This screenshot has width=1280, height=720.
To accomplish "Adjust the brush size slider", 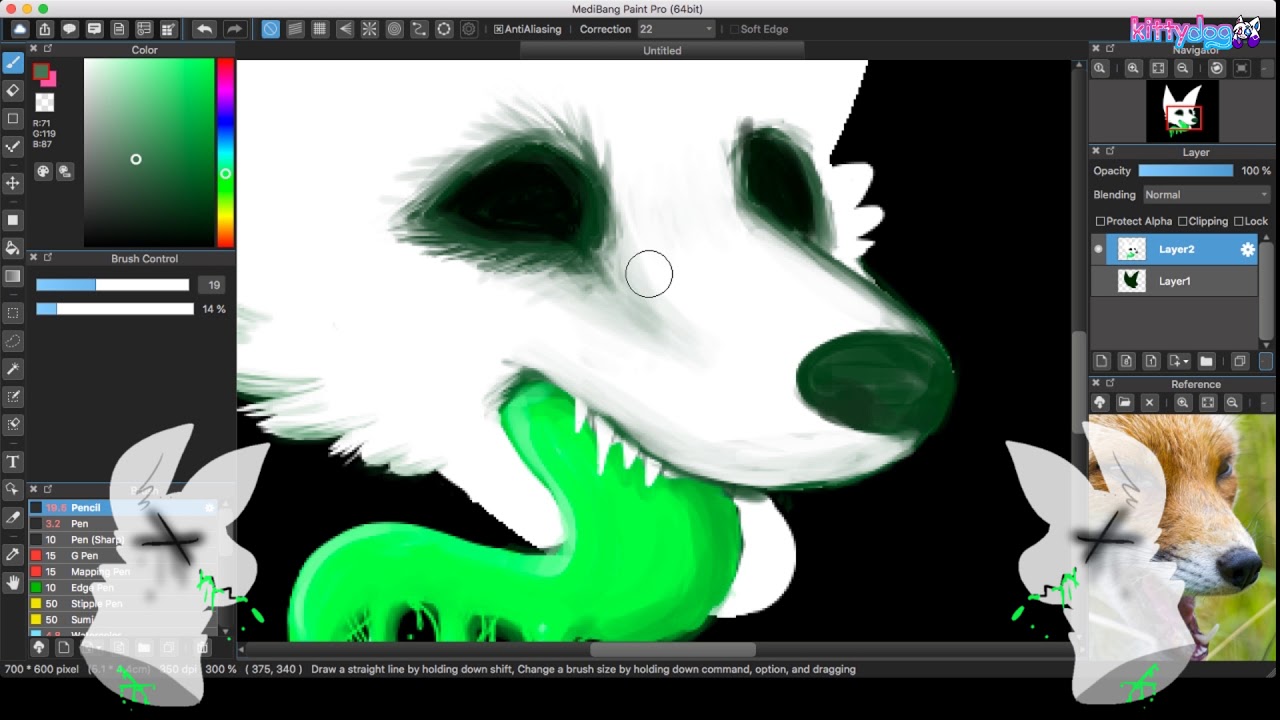I will (x=112, y=285).
